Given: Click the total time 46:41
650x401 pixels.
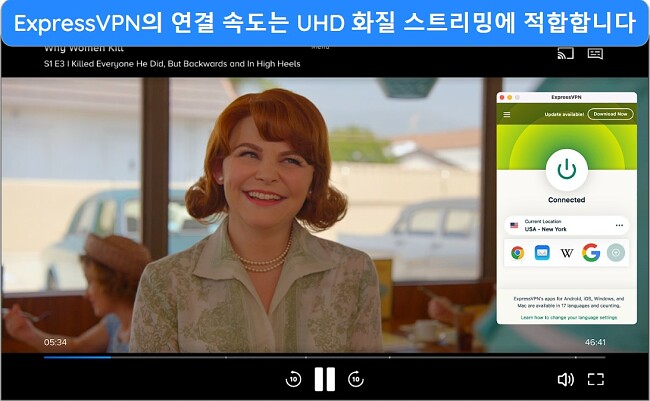Looking at the screenshot, I should 595,343.
